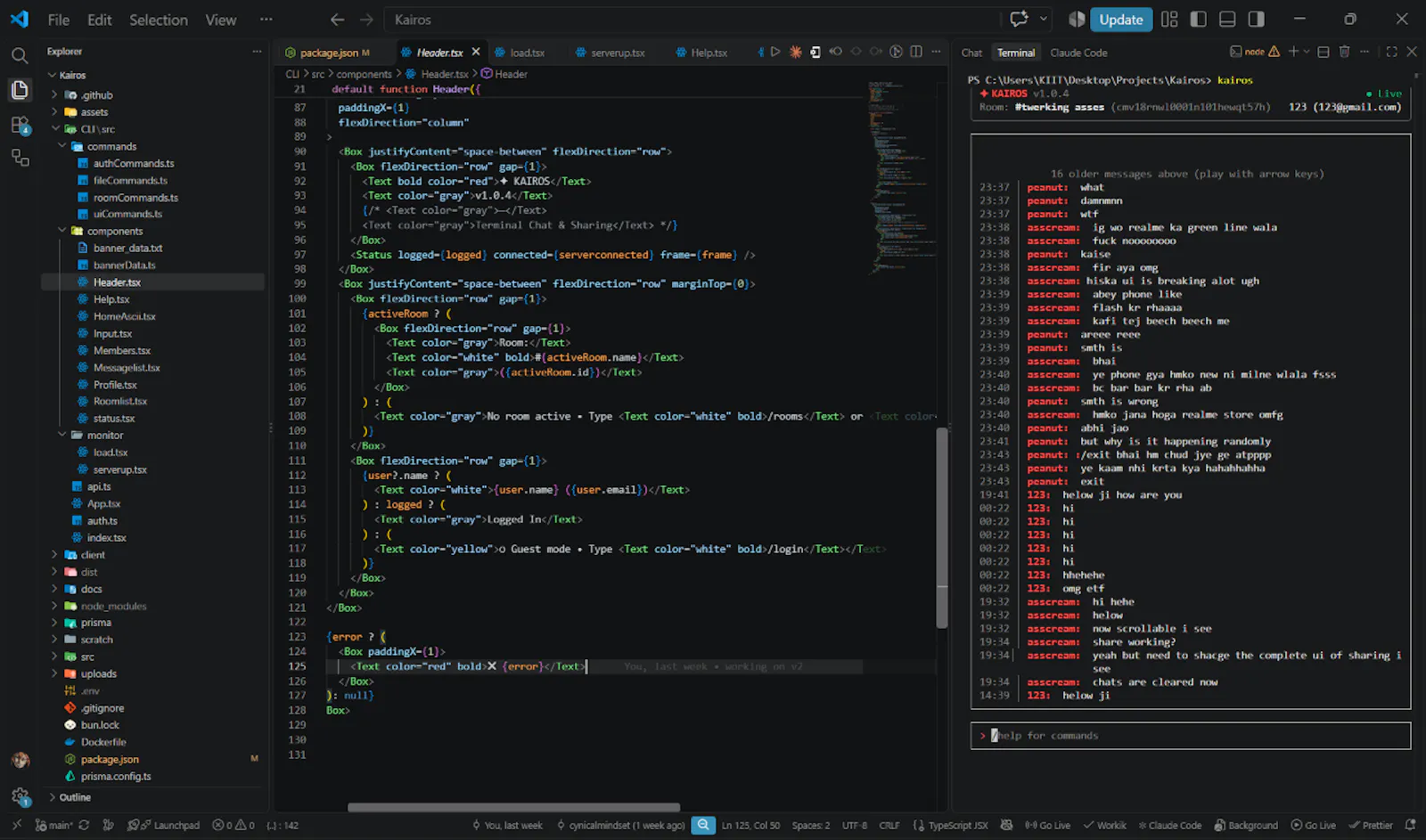The height and width of the screenshot is (840, 1426).
Task: Click the main branch indicator
Action: [53, 826]
